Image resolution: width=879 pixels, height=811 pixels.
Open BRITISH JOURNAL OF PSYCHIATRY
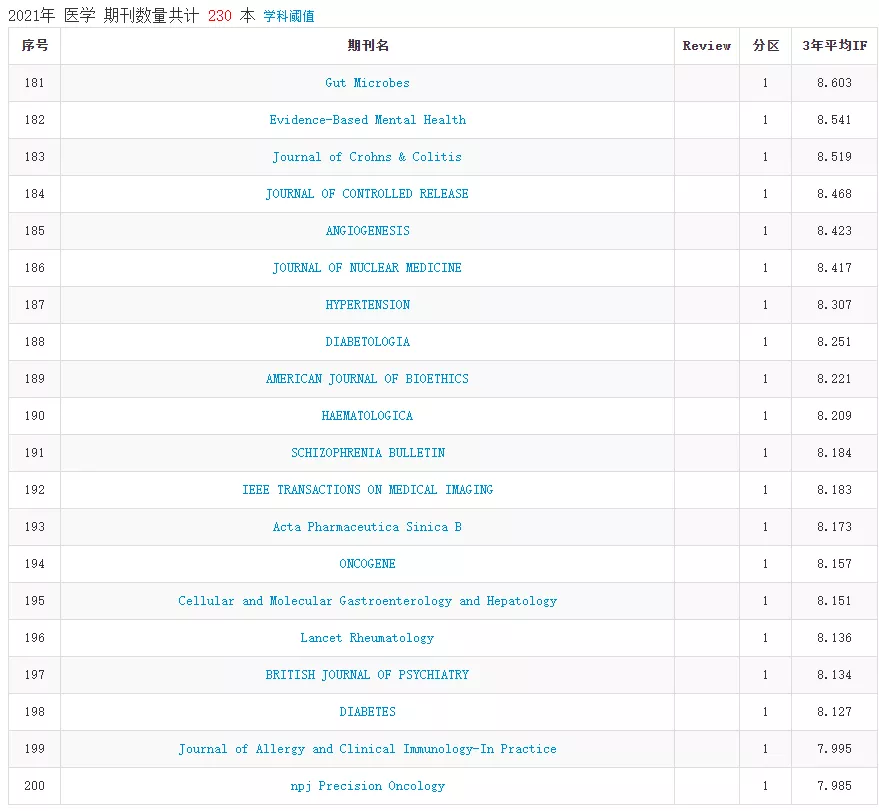tap(367, 675)
